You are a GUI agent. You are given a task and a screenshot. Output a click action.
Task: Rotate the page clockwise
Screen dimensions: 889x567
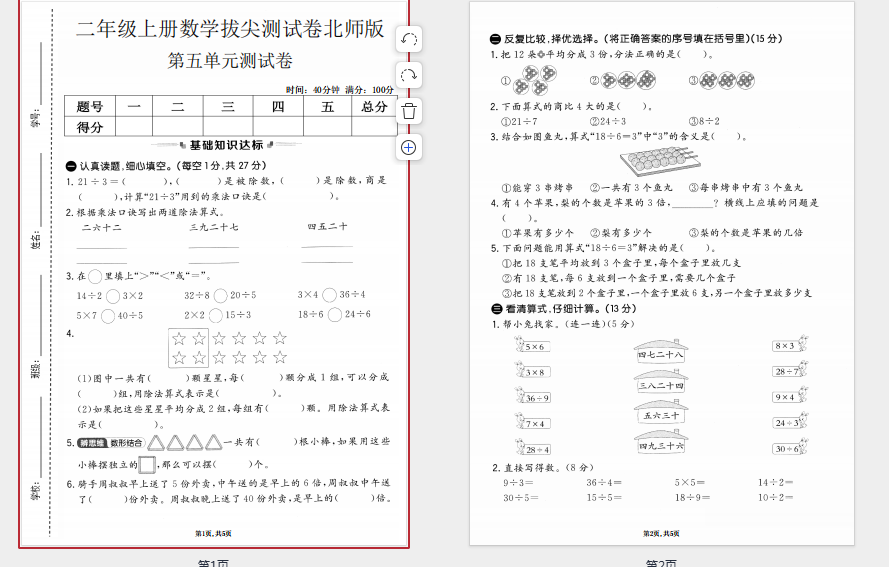point(408,75)
